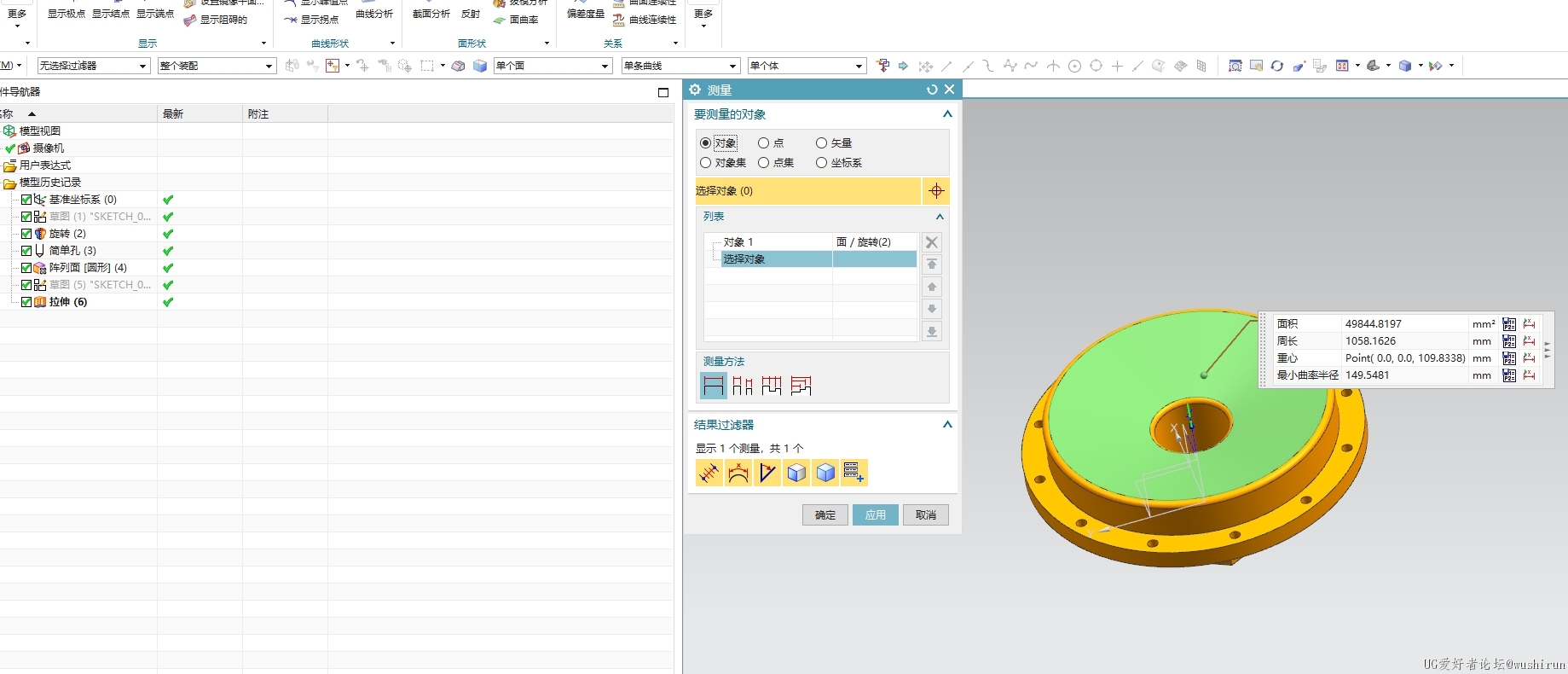1568x674 pixels.
Task: Toggle the 拉伸 (6) feature checkbox
Action: click(x=26, y=302)
